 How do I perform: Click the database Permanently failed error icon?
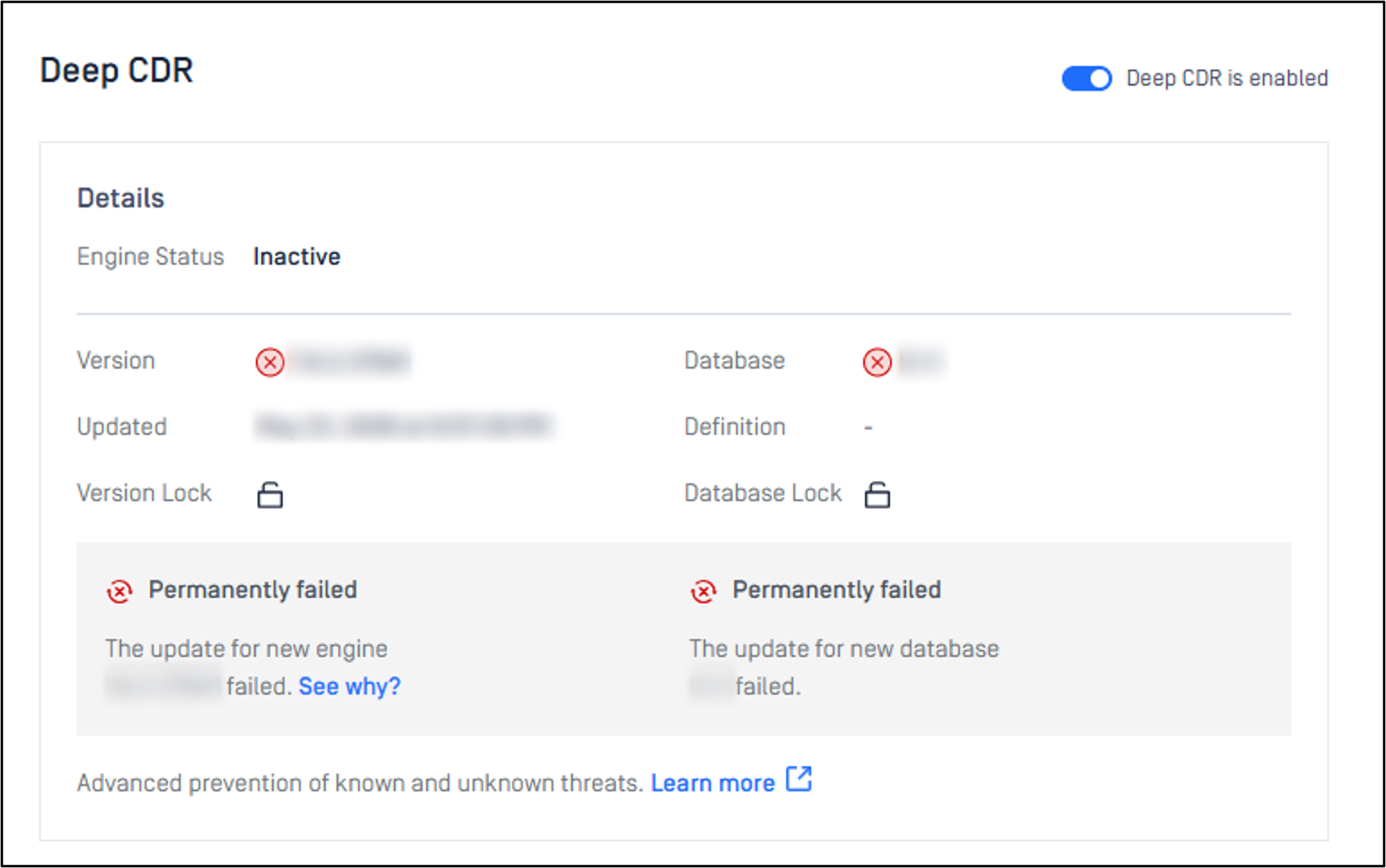click(704, 591)
